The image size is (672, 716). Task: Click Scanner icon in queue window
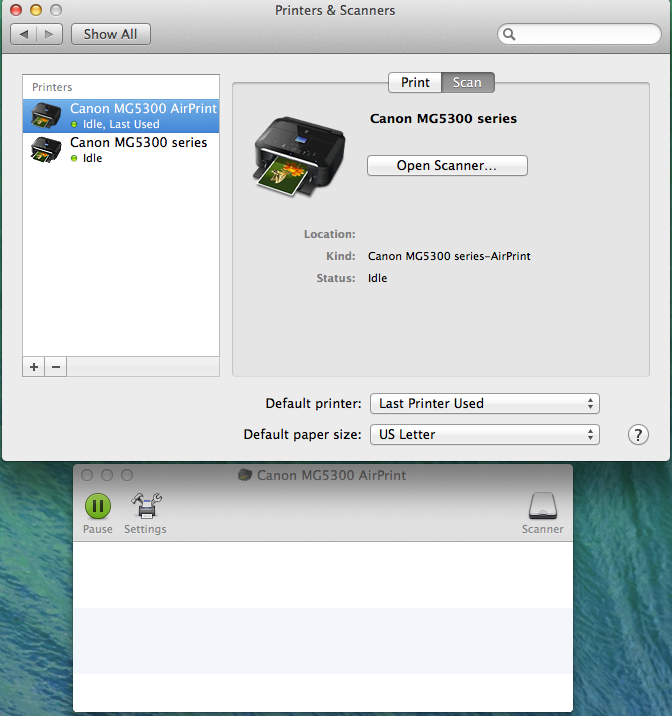tap(543, 513)
